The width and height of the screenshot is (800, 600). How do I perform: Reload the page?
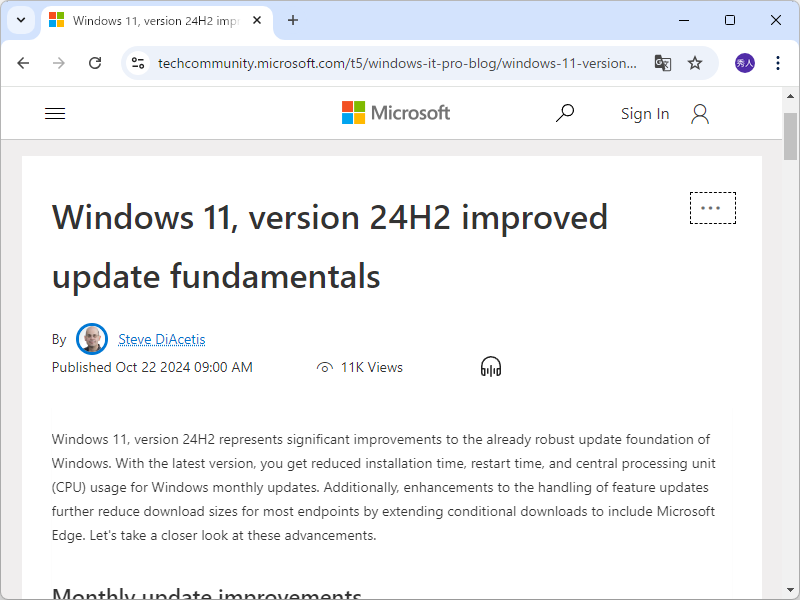click(95, 62)
